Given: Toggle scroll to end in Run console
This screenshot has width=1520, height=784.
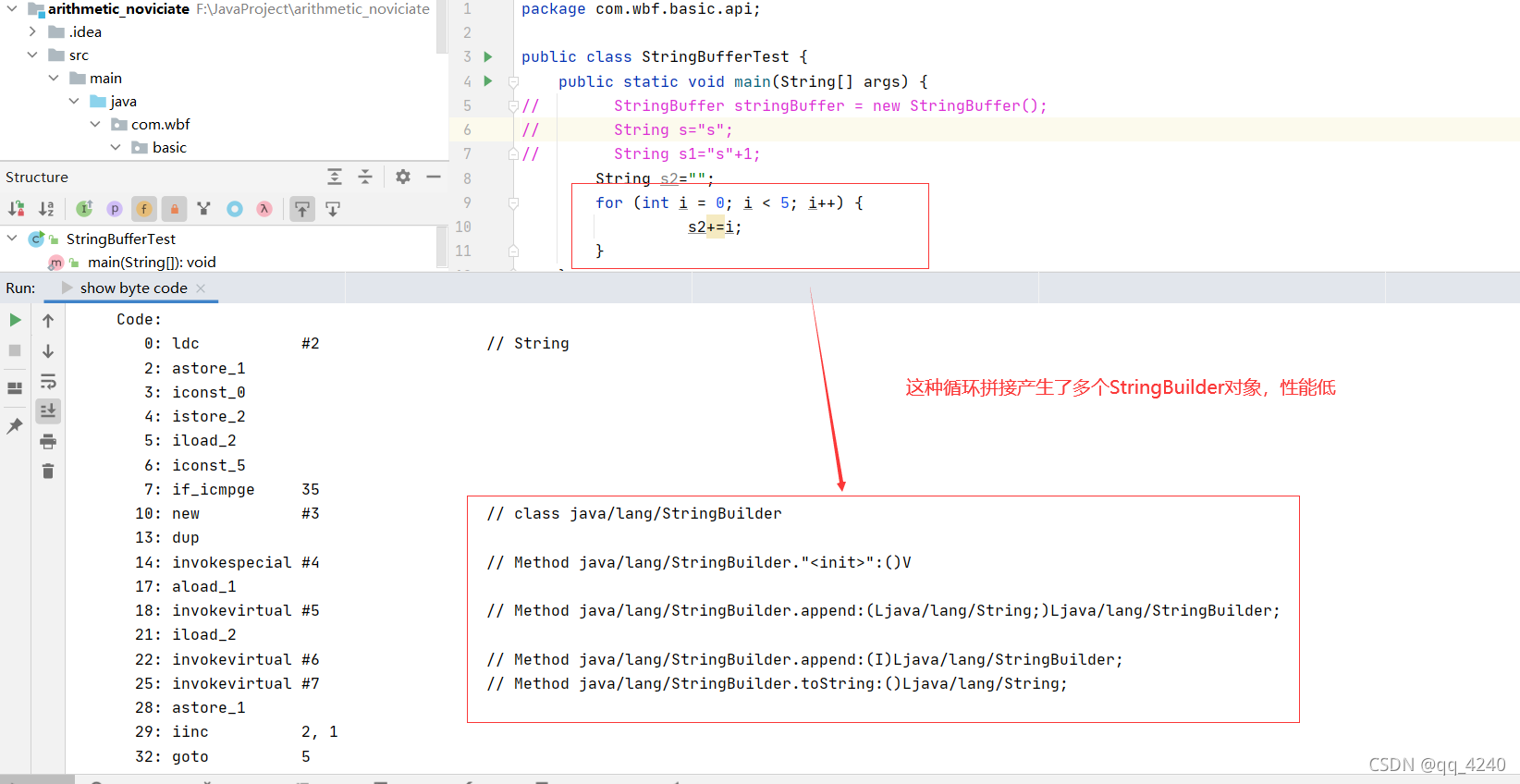Looking at the screenshot, I should [x=48, y=410].
